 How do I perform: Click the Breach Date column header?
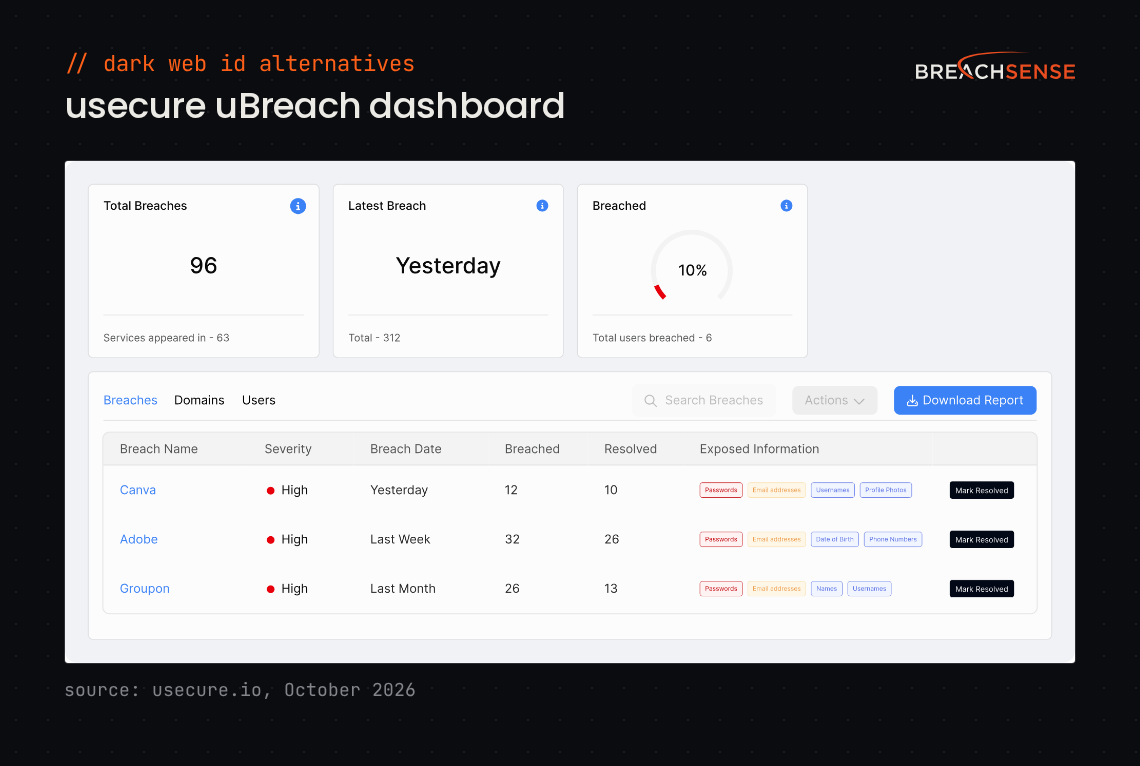point(406,449)
